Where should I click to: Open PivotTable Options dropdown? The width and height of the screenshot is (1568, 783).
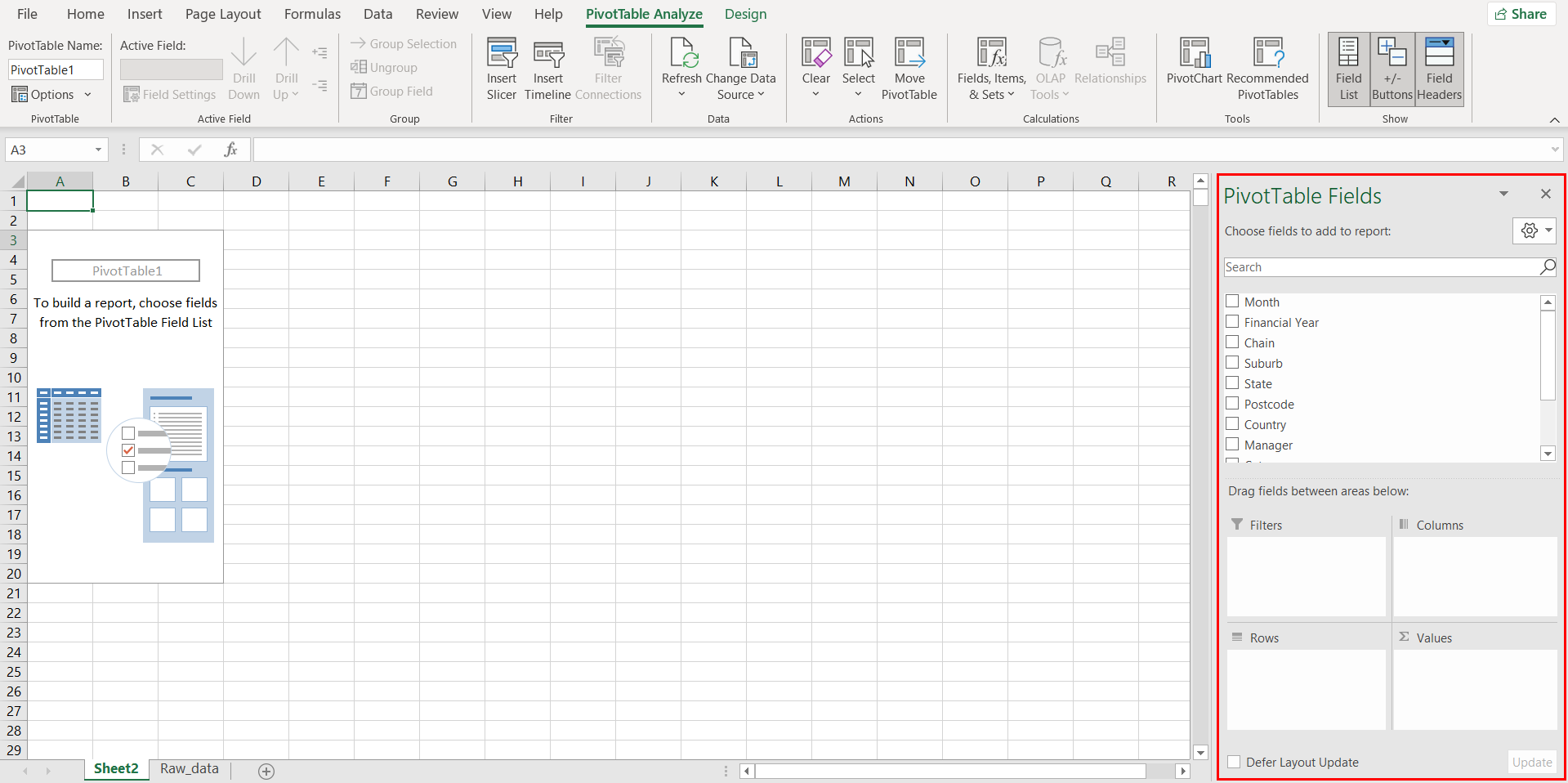pos(51,95)
